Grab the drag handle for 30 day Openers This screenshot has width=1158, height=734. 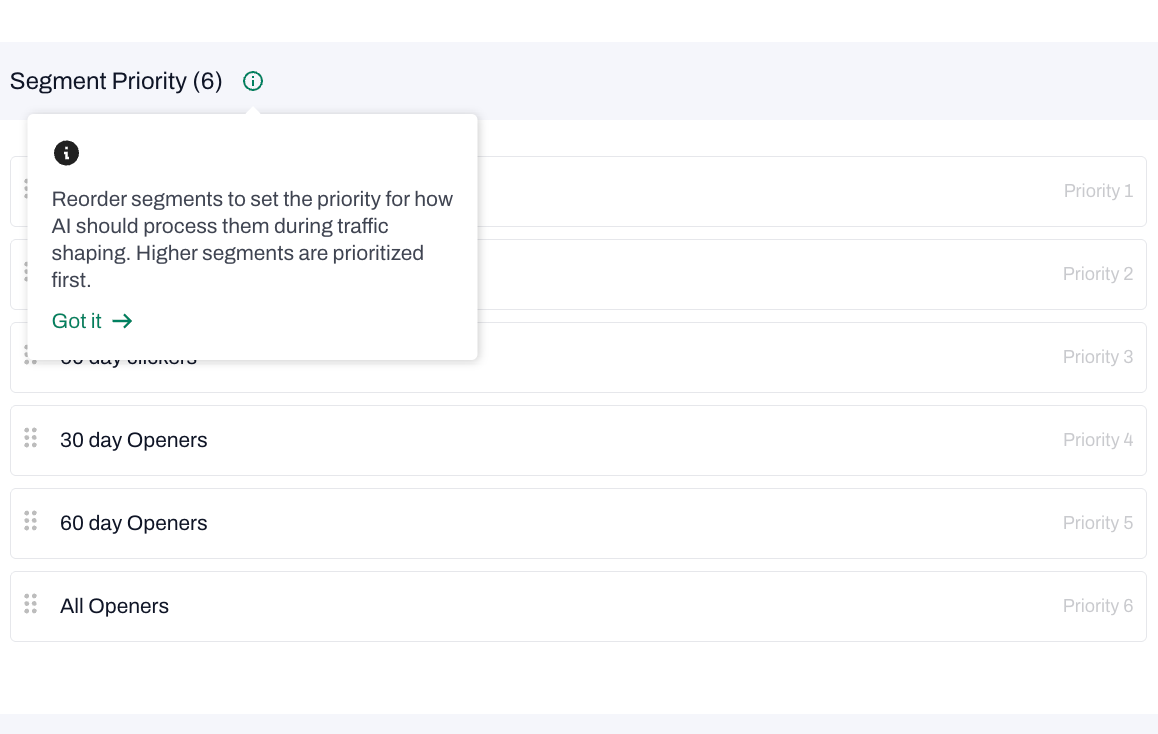[30, 438]
